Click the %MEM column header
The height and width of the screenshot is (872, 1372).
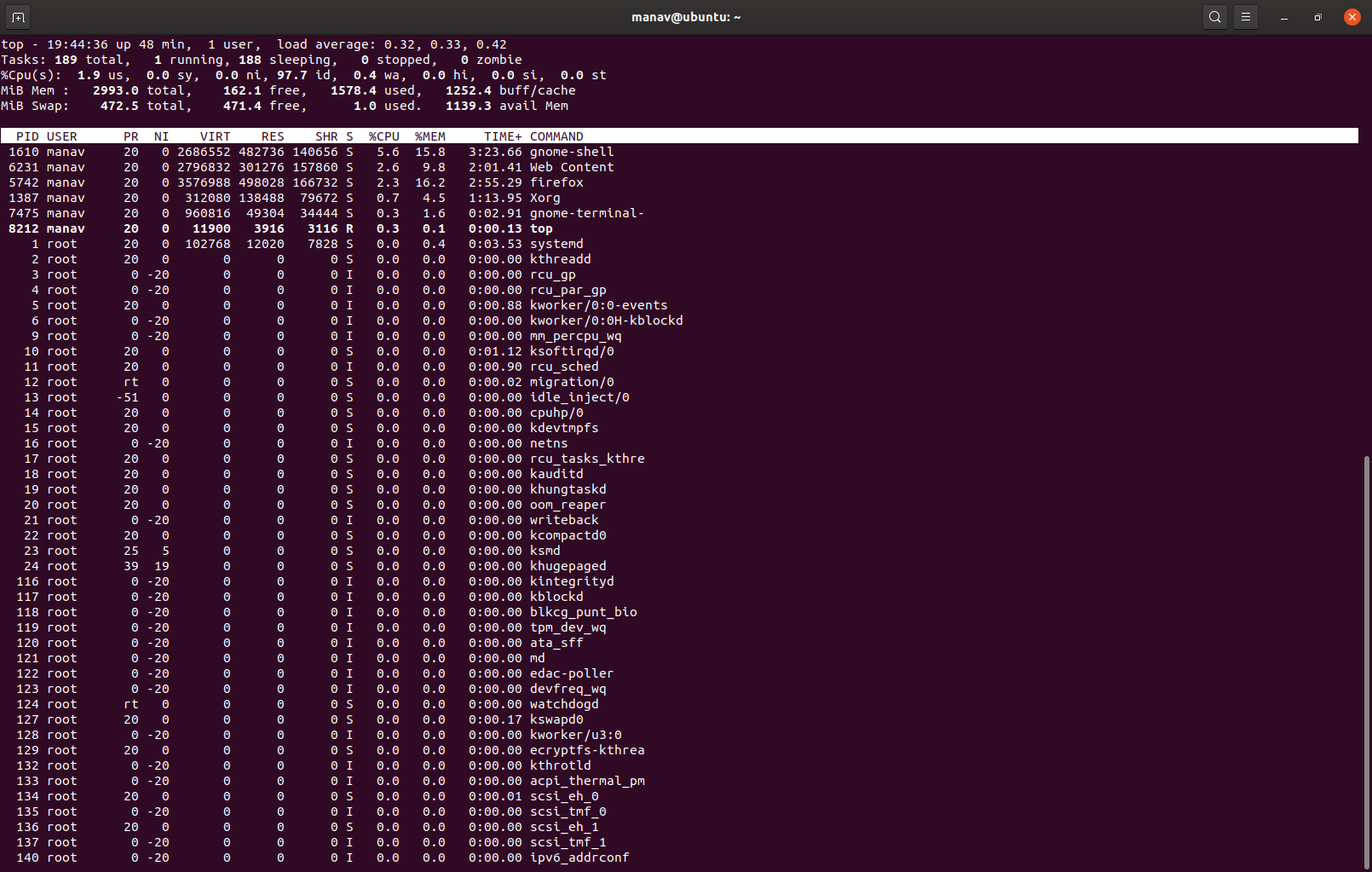[x=430, y=136]
